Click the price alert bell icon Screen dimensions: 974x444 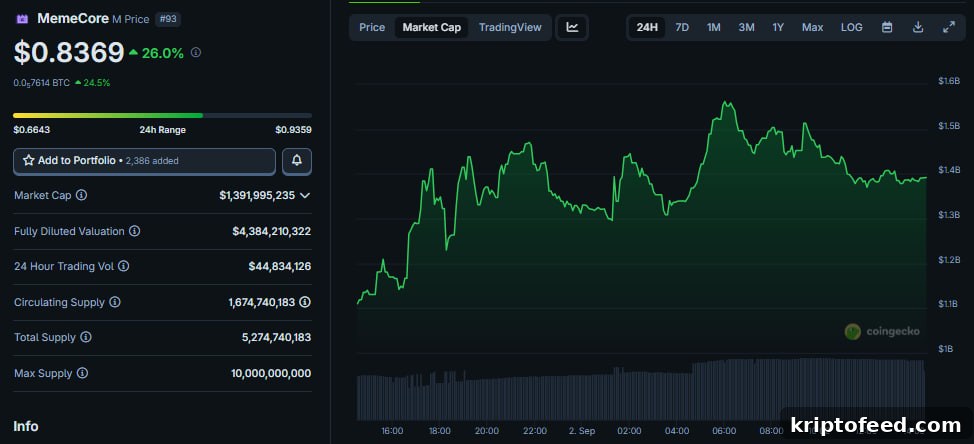tap(297, 161)
